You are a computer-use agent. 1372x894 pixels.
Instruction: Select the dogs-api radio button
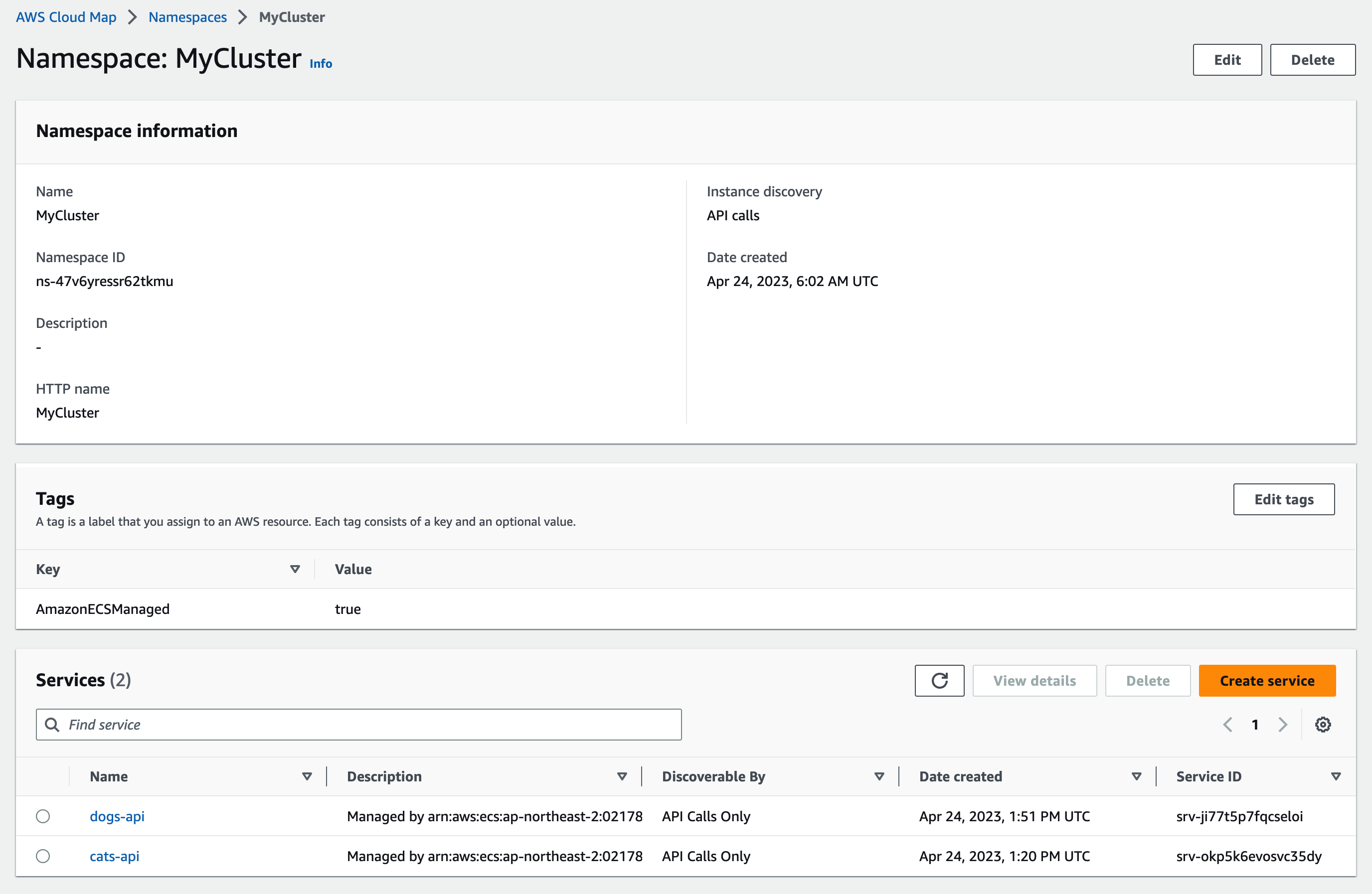(43, 816)
